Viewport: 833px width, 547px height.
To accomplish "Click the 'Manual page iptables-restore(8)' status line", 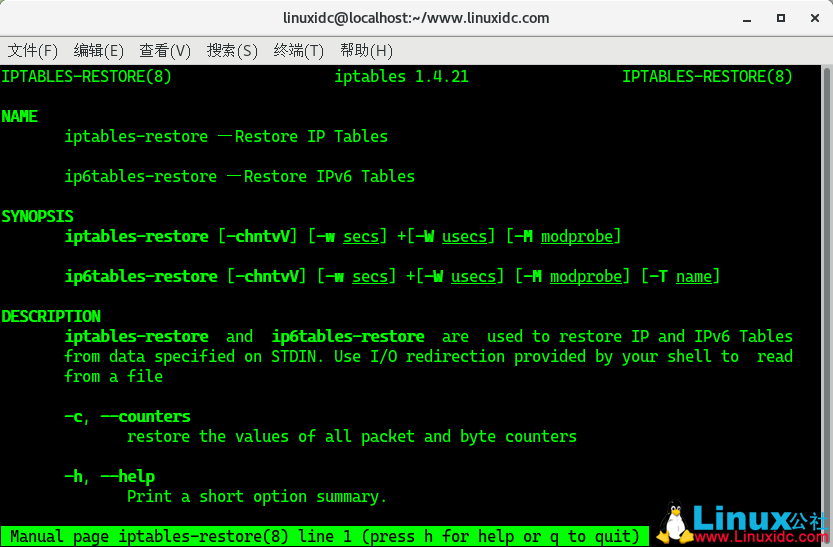I will click(325, 536).
